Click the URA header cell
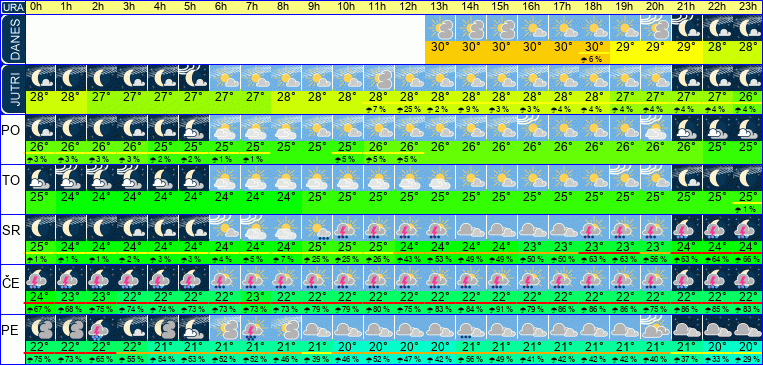This screenshot has height=365, width=763. [13, 7]
